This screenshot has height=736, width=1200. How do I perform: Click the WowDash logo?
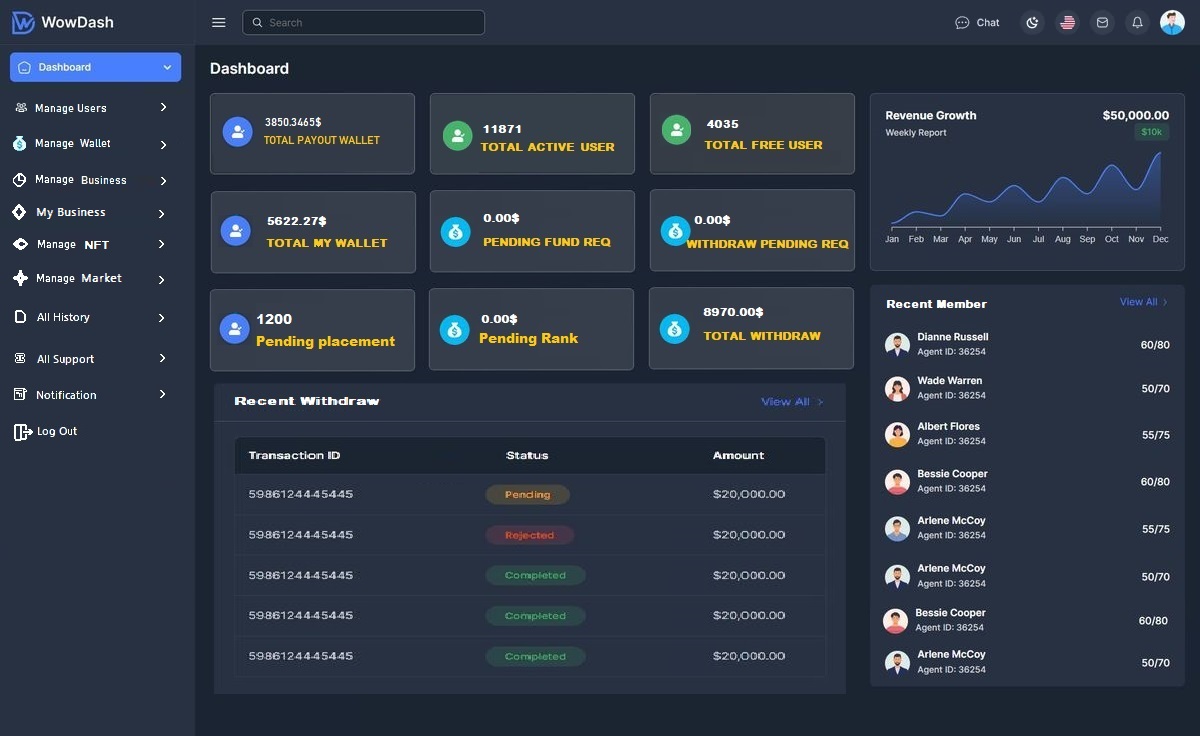pyautogui.click(x=63, y=22)
